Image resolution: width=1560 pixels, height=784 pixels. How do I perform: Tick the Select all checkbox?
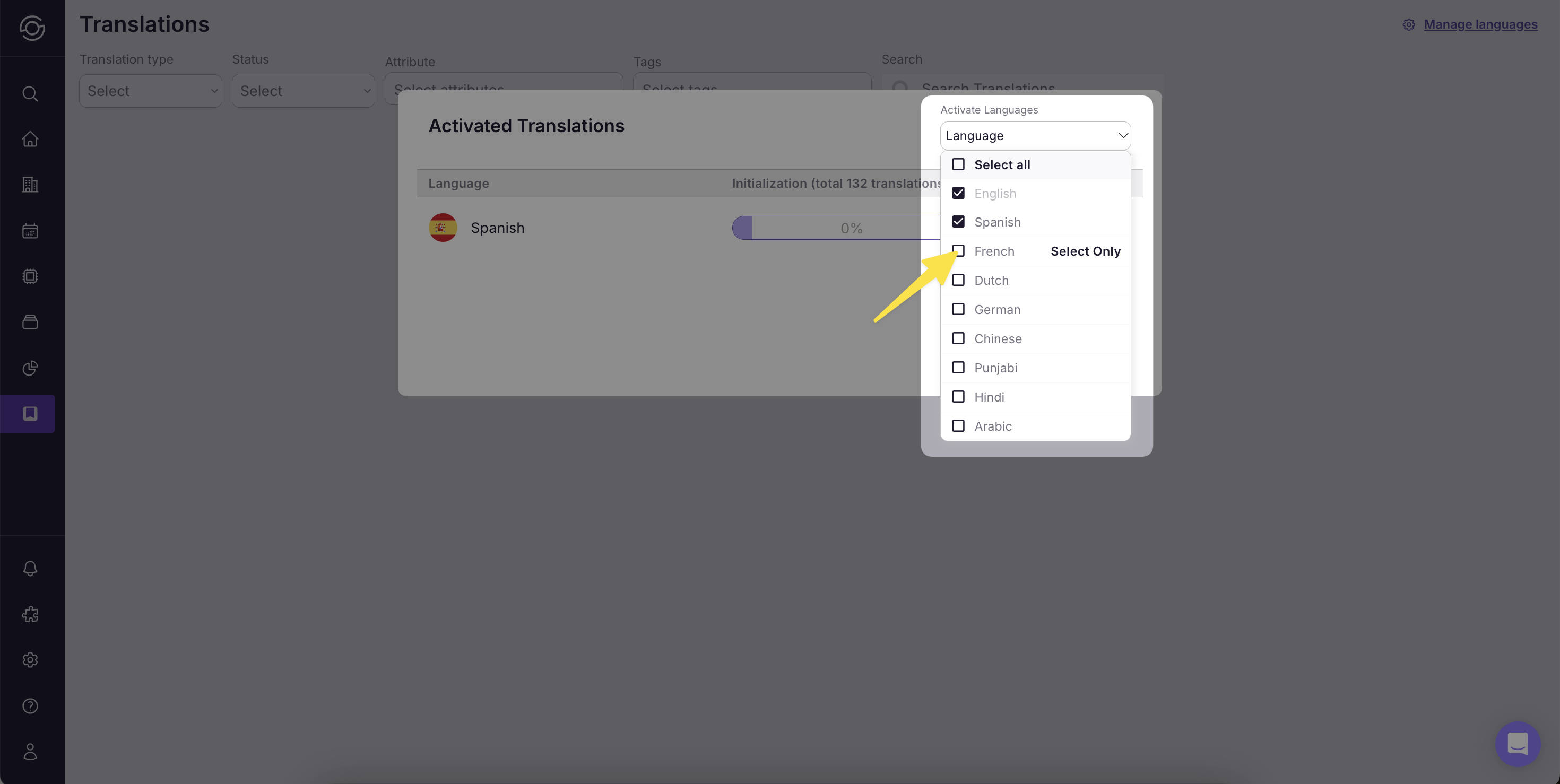[958, 164]
